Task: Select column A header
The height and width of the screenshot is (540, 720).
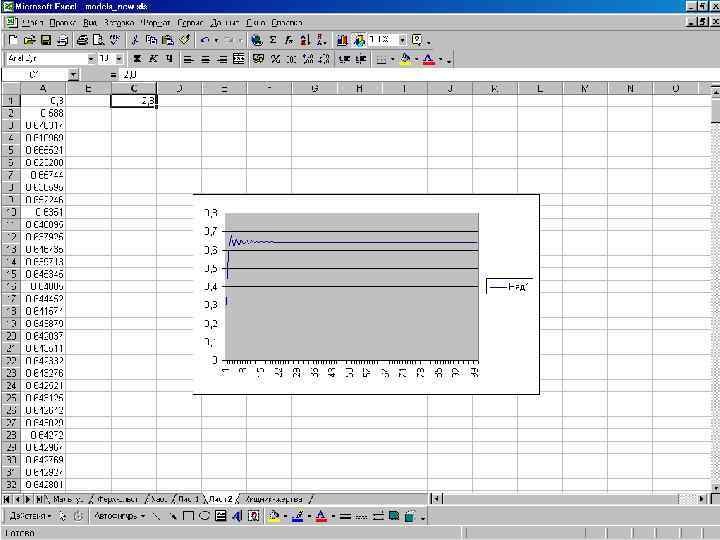Action: tap(43, 88)
